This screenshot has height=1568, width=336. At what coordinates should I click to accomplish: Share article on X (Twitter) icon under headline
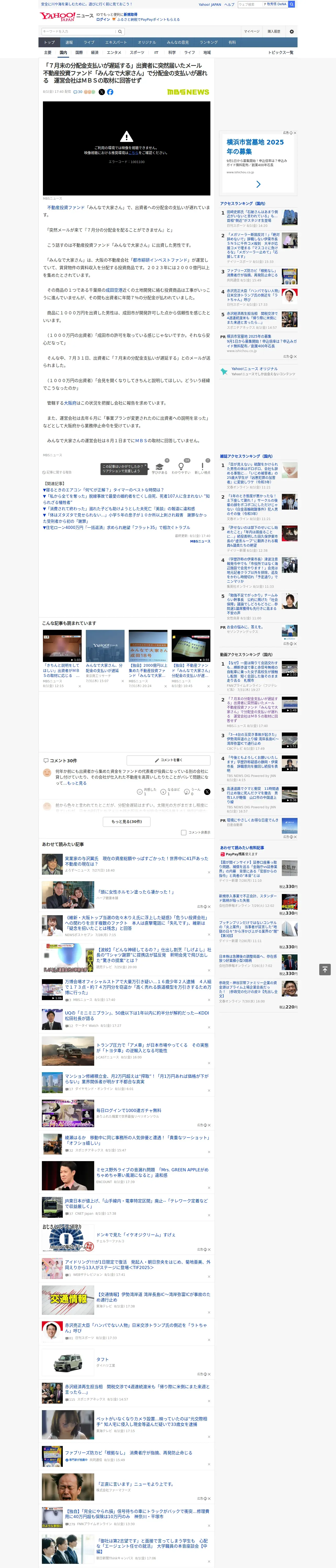pyautogui.click(x=102, y=92)
